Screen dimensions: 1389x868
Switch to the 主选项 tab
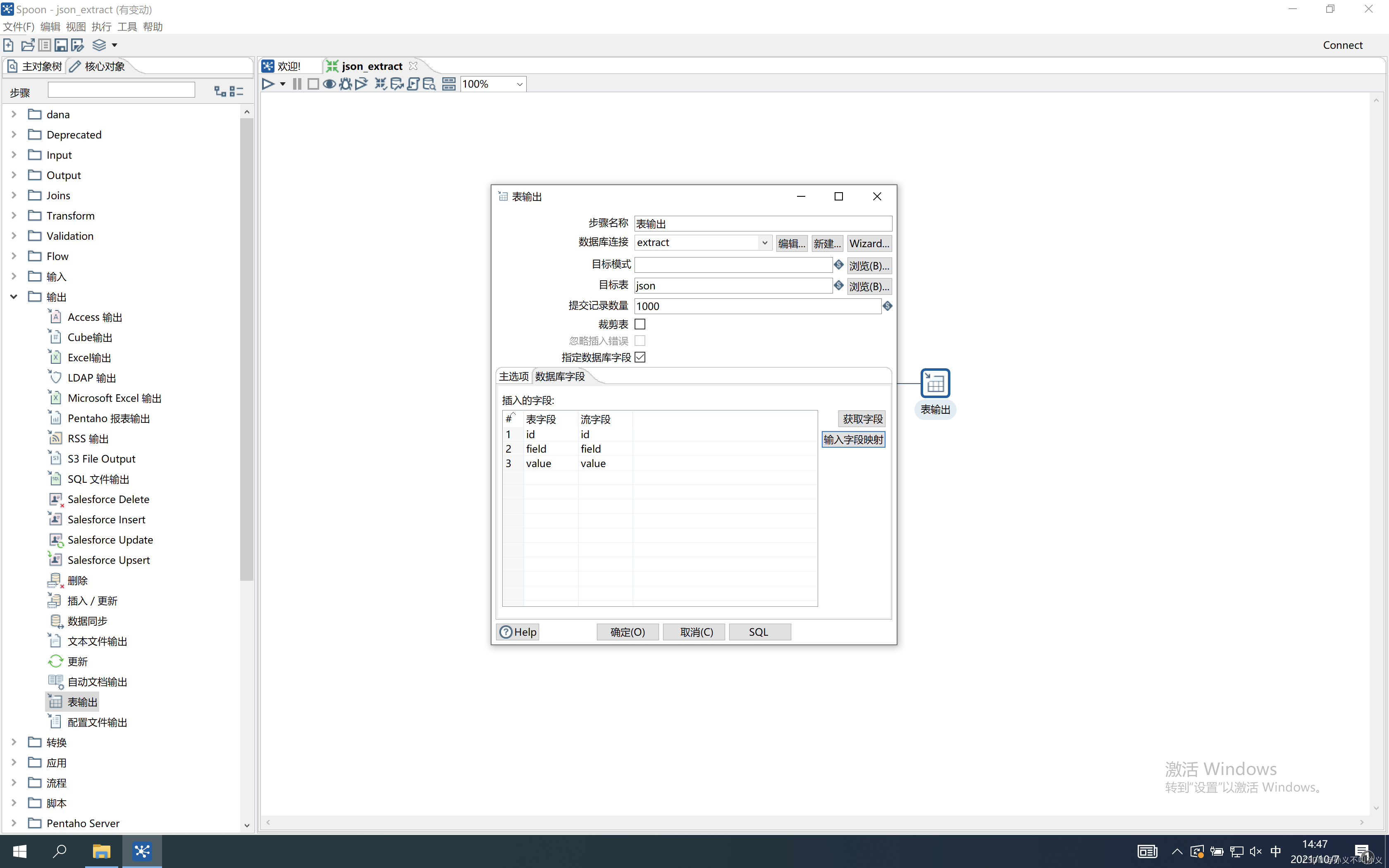(x=513, y=377)
